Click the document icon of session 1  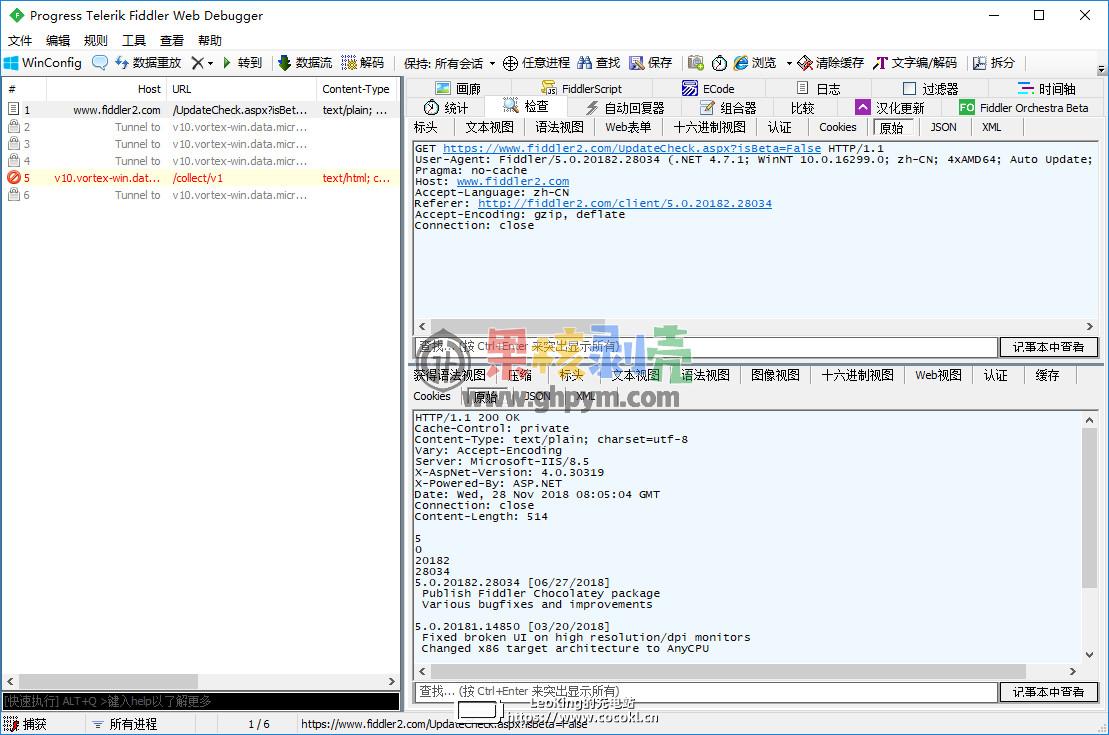tap(13, 109)
